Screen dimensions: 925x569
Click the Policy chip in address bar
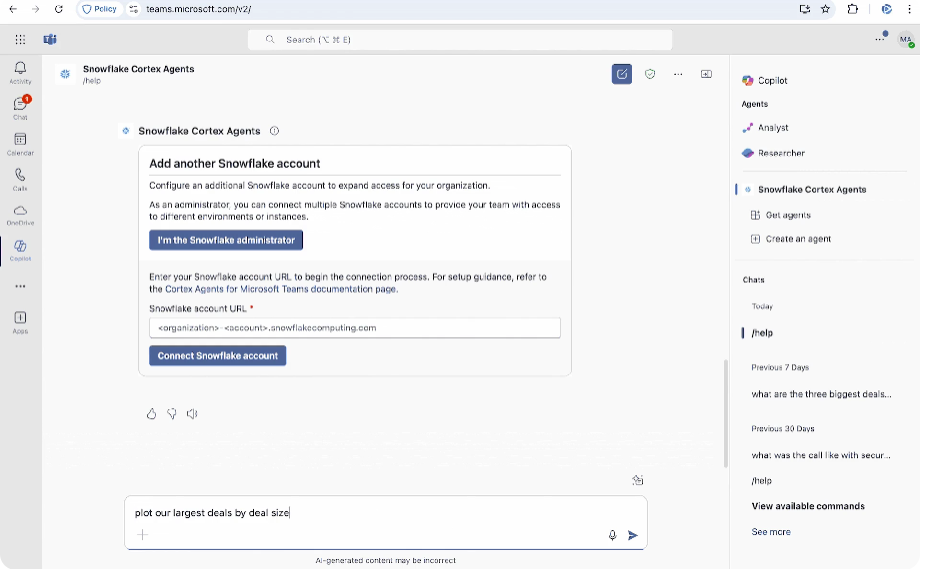coord(100,9)
